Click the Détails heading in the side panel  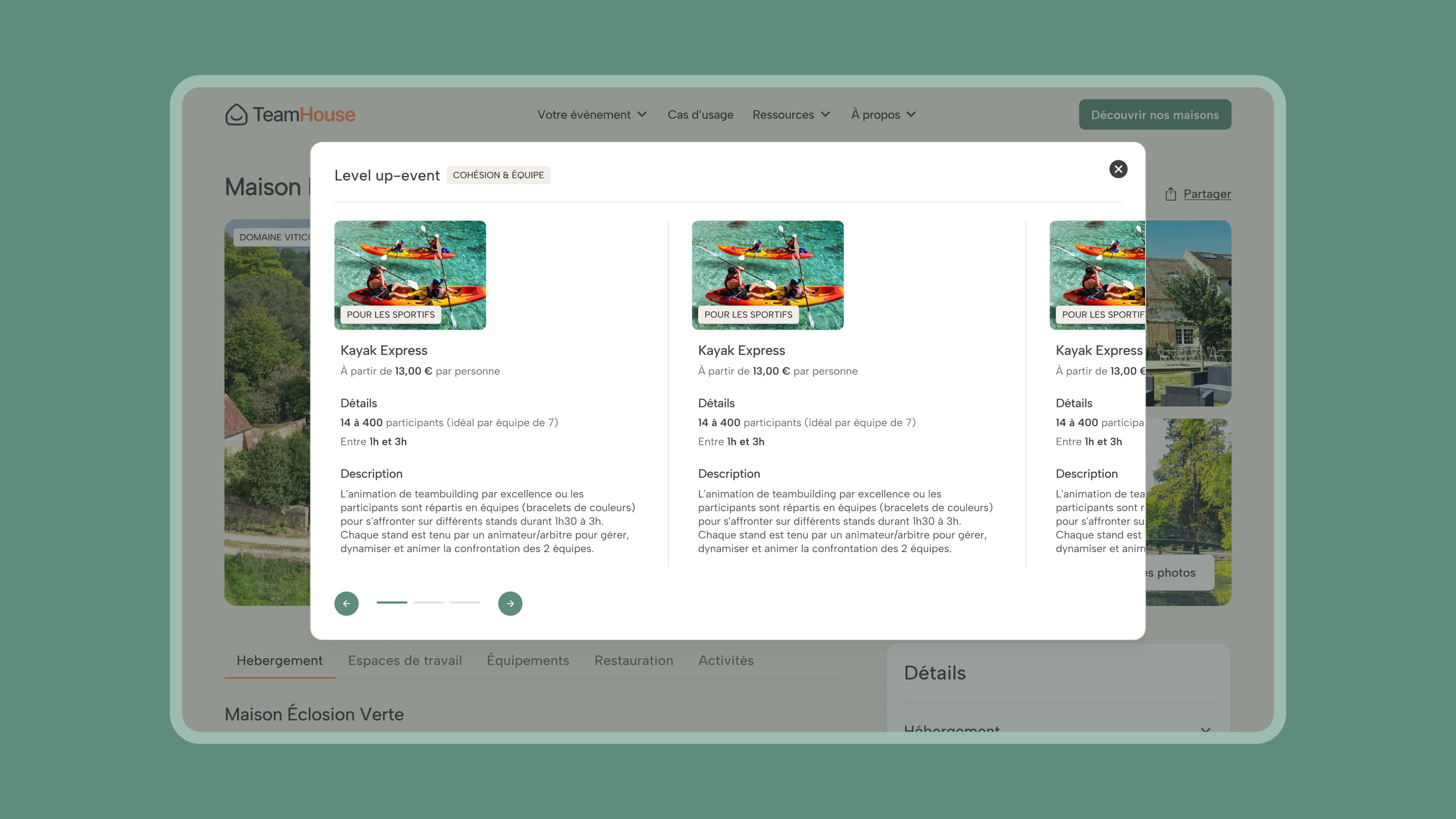tap(935, 672)
